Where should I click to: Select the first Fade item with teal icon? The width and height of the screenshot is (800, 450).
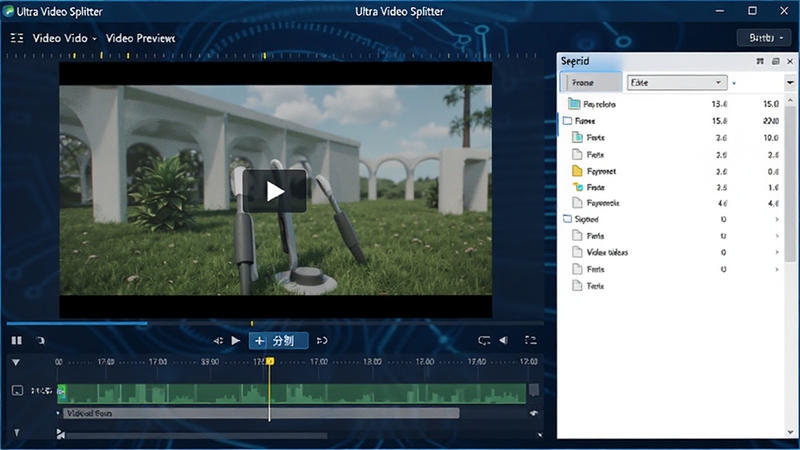coord(673,137)
